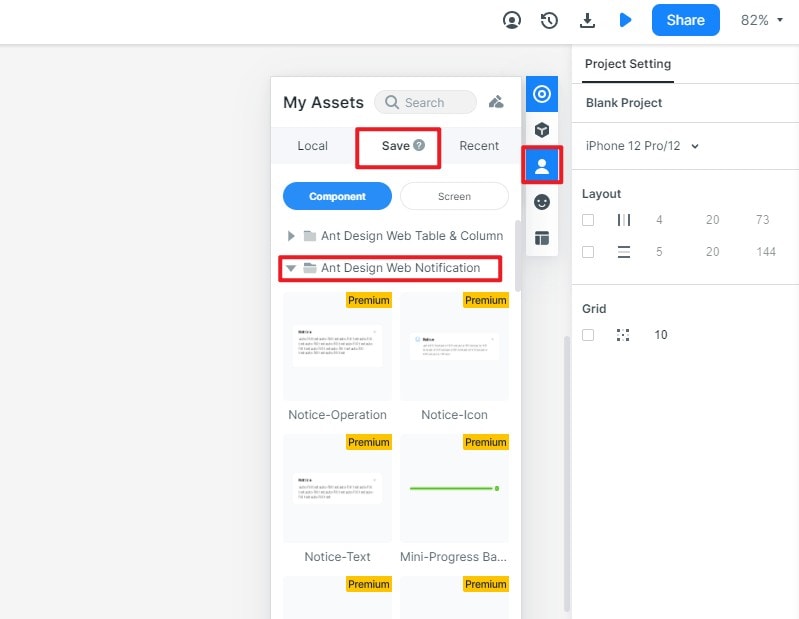Select the Mini-Progress Bar component thumbnail
The height and width of the screenshot is (619, 799).
click(455, 488)
